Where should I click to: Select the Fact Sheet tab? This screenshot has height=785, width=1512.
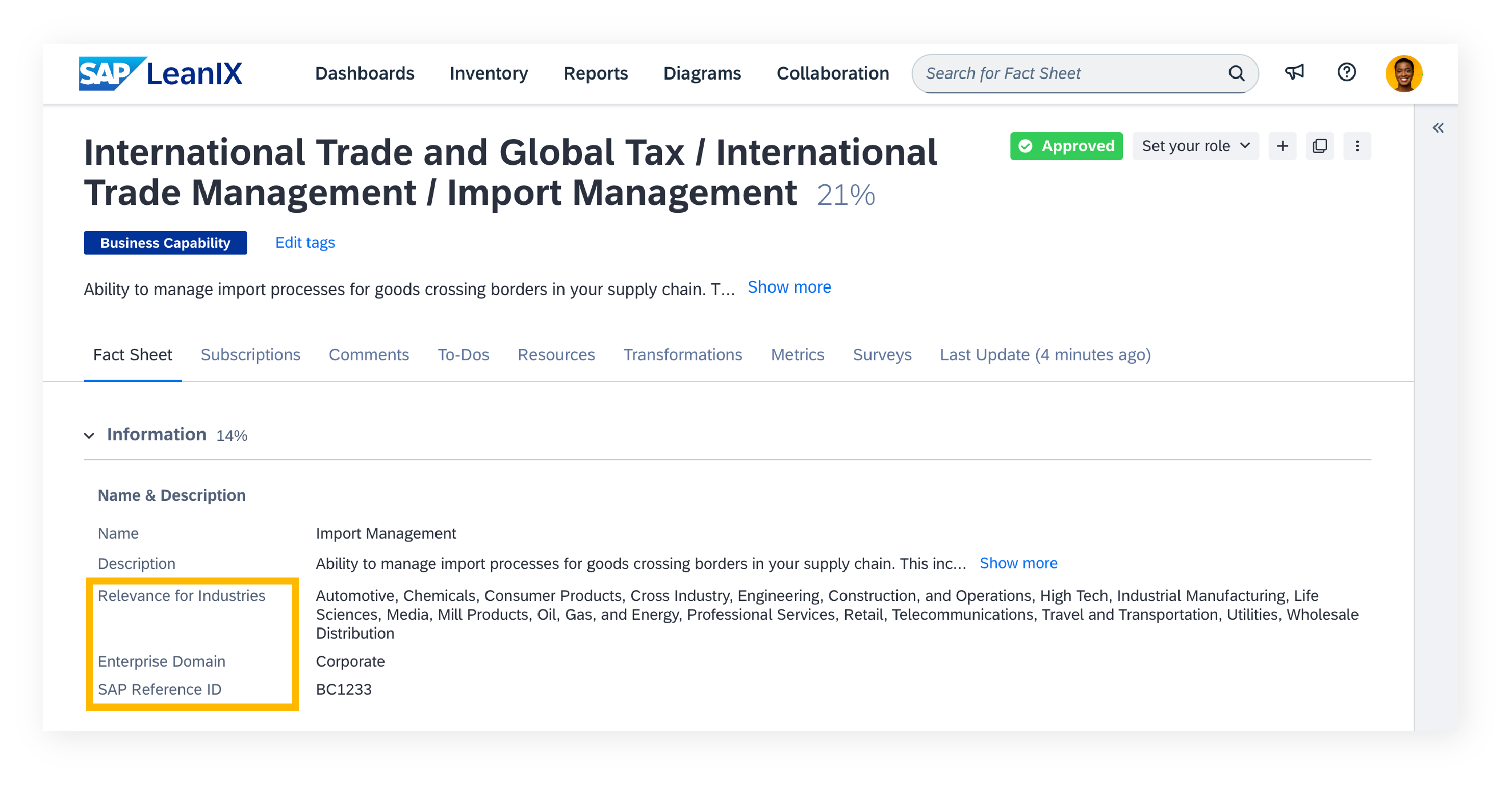(x=132, y=355)
